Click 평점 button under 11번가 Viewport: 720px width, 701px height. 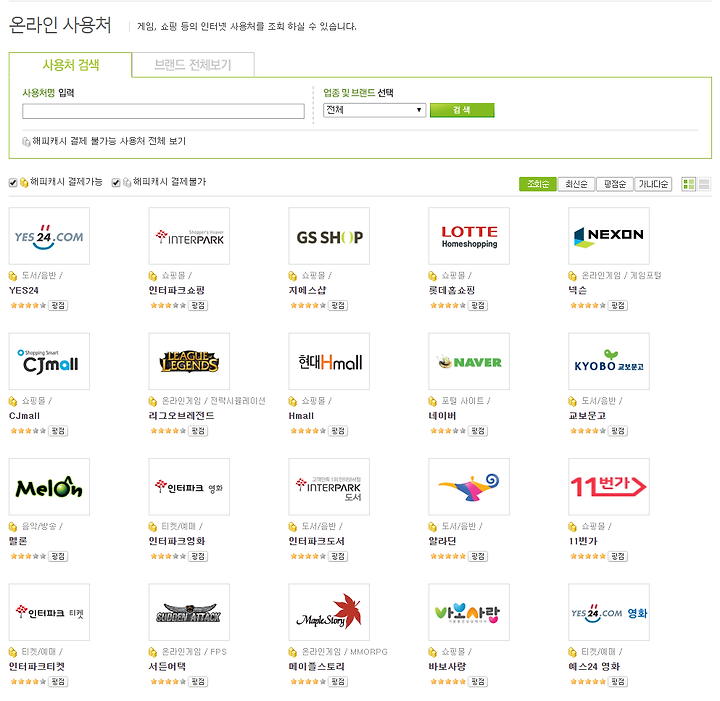[618, 556]
